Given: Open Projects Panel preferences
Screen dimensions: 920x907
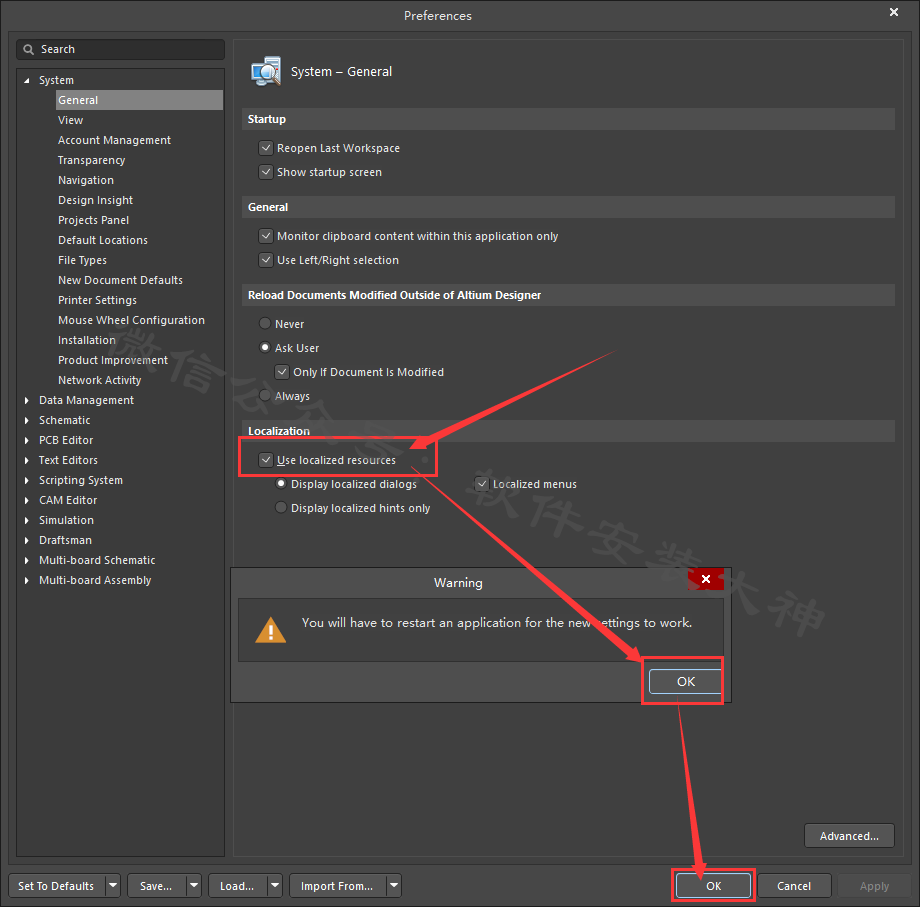Looking at the screenshot, I should coord(93,219).
